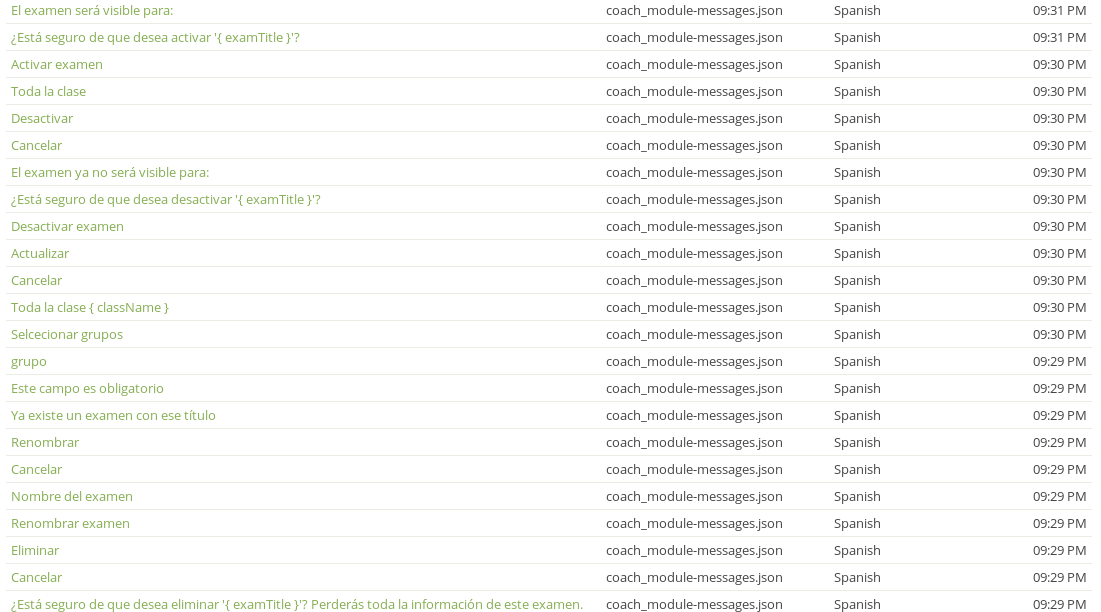1101x612 pixels.
Task: Open 'El examen ya no será visible para:'
Action: coord(110,173)
